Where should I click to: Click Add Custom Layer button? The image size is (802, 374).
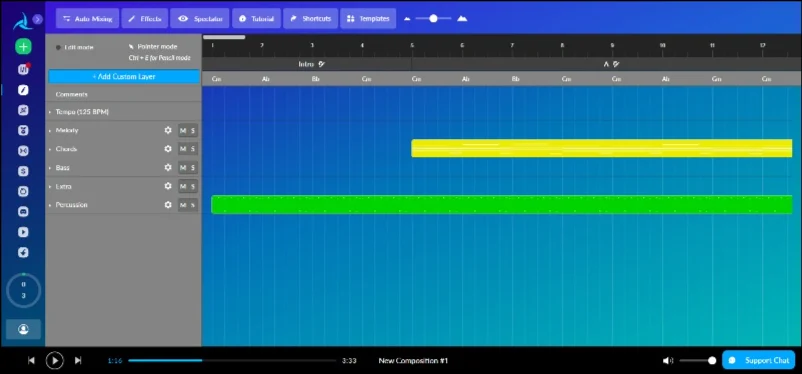tap(124, 77)
